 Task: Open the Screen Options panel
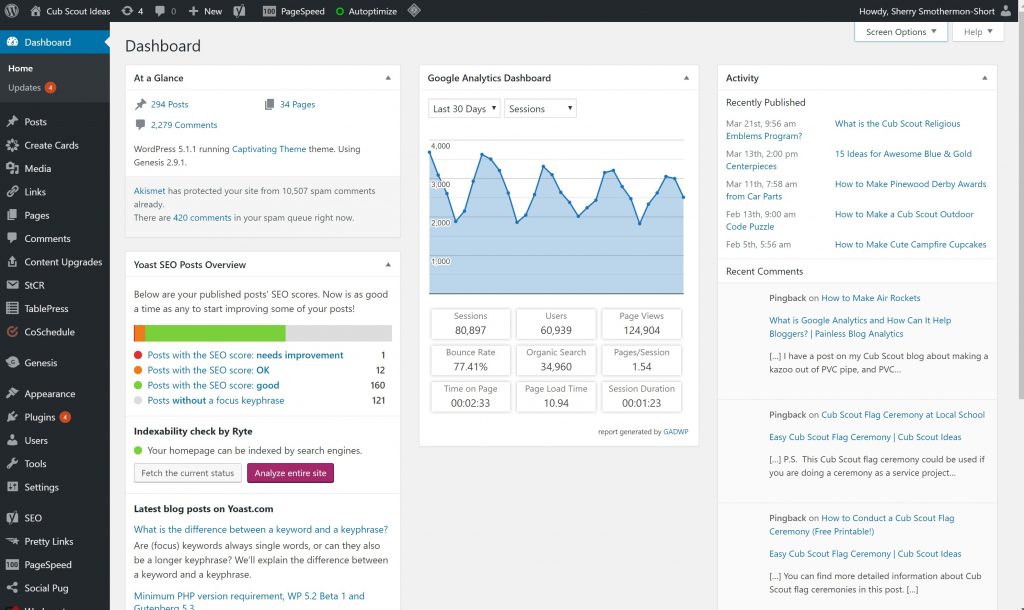point(901,31)
